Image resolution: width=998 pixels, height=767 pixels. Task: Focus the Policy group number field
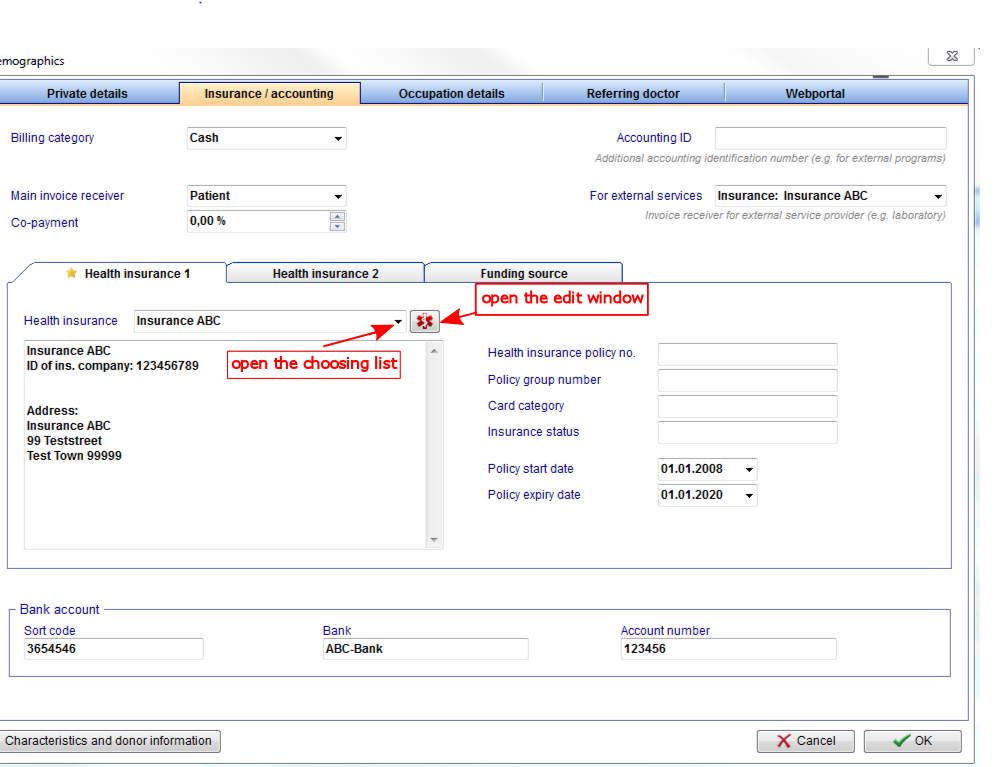(x=748, y=381)
